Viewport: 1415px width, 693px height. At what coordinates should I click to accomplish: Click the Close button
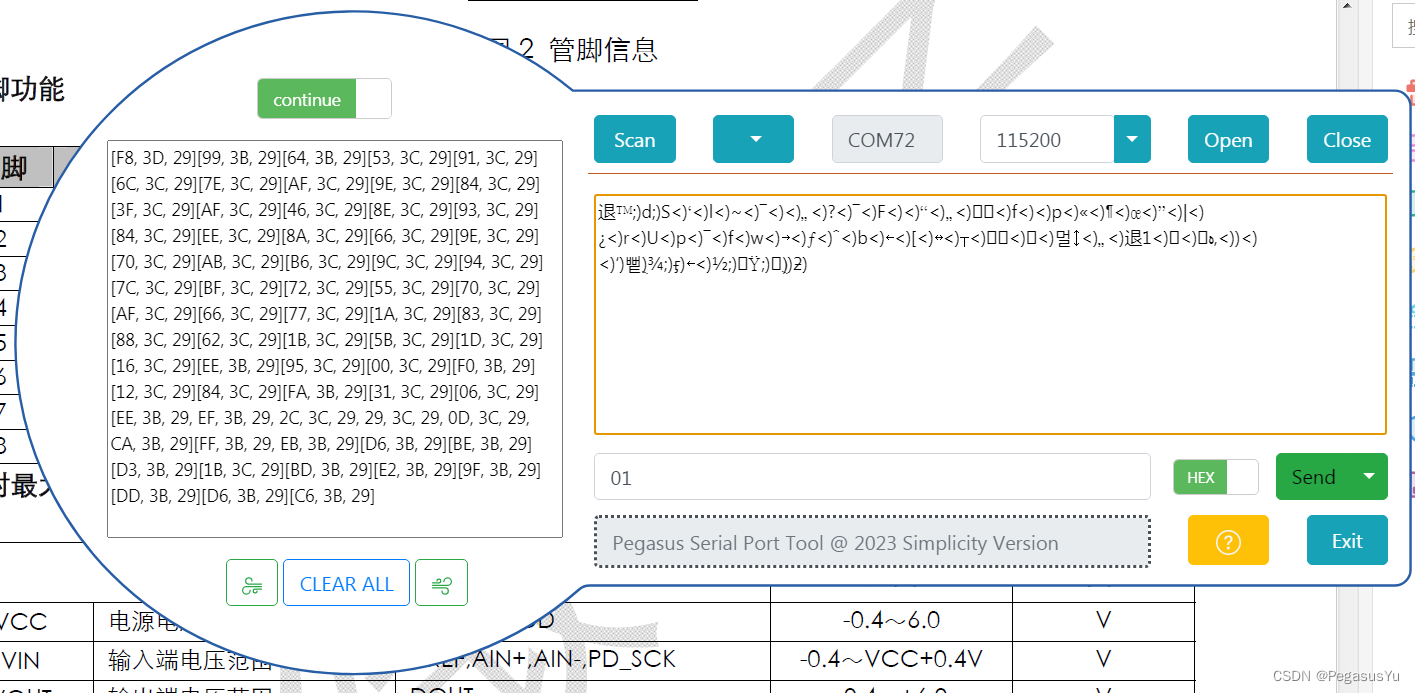coord(1346,139)
